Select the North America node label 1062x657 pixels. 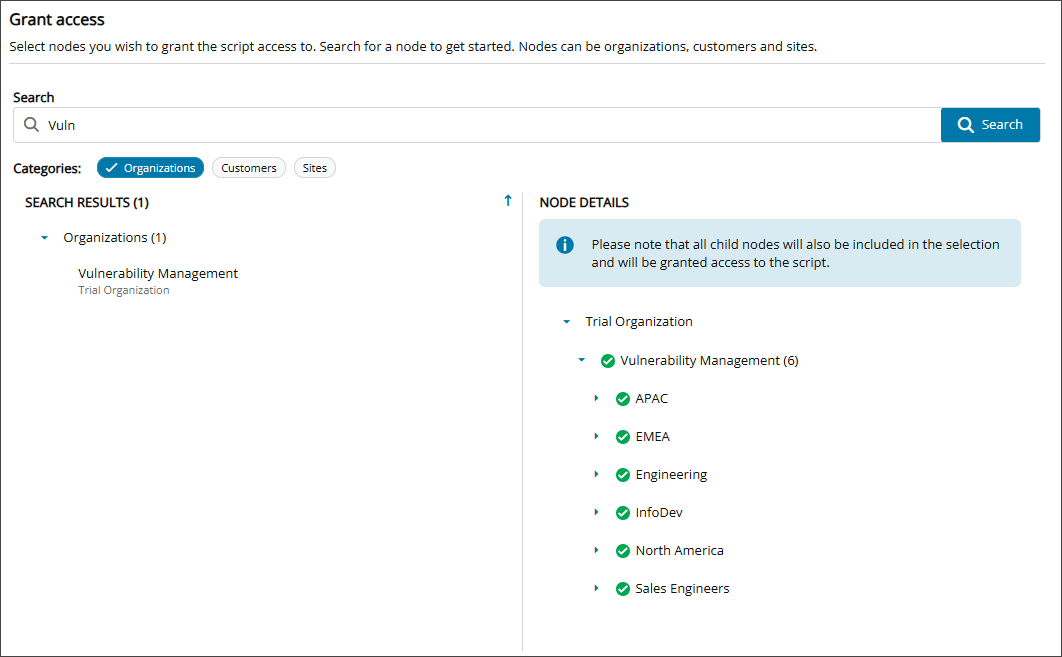(679, 551)
